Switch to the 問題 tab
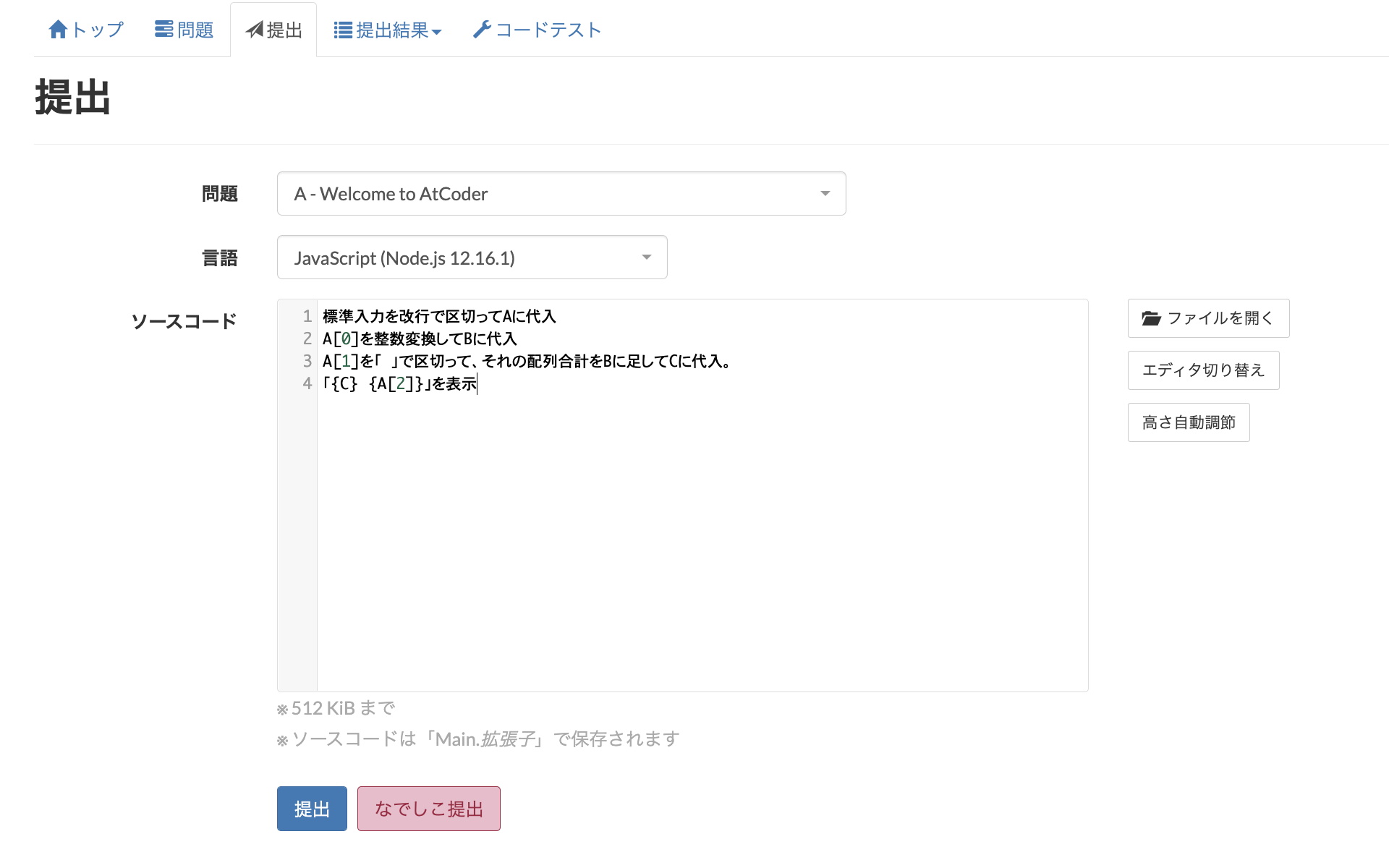 point(183,29)
